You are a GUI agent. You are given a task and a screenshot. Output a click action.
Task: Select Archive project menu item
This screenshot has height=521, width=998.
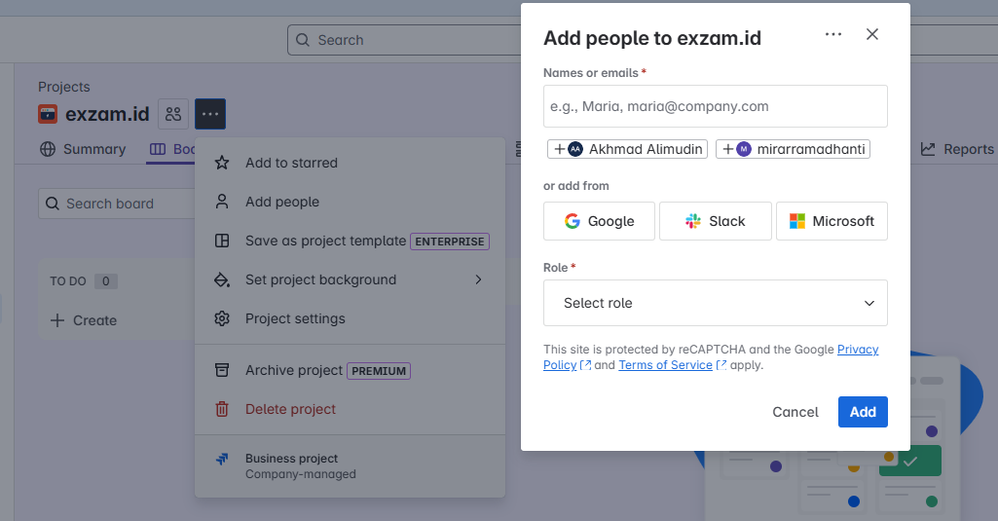click(x=350, y=370)
